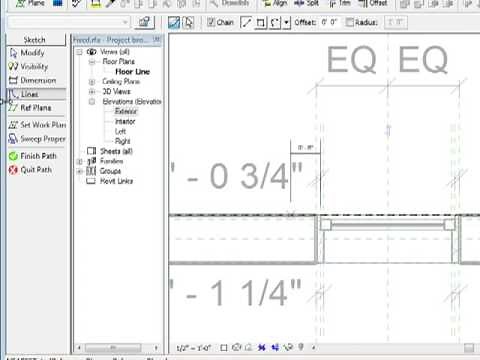Collapse the Views (all) tree node

pos(79,52)
